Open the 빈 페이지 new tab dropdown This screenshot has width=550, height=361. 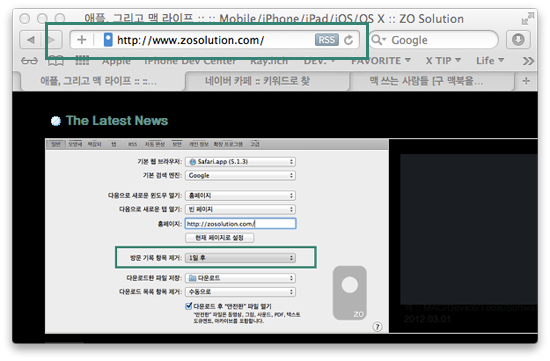240,209
